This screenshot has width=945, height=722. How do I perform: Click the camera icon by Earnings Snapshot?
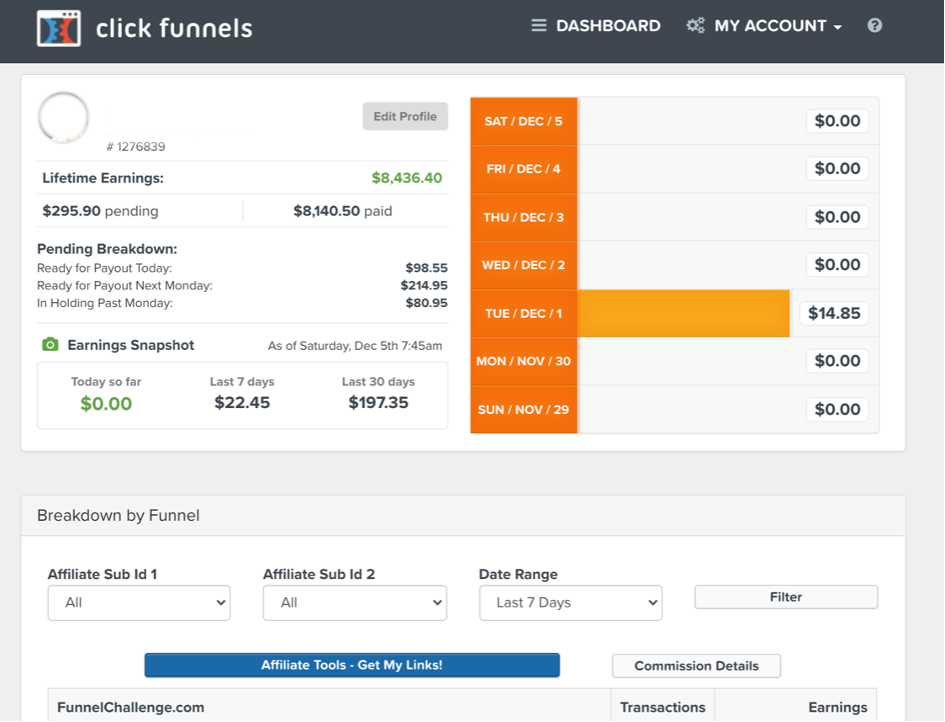point(51,345)
